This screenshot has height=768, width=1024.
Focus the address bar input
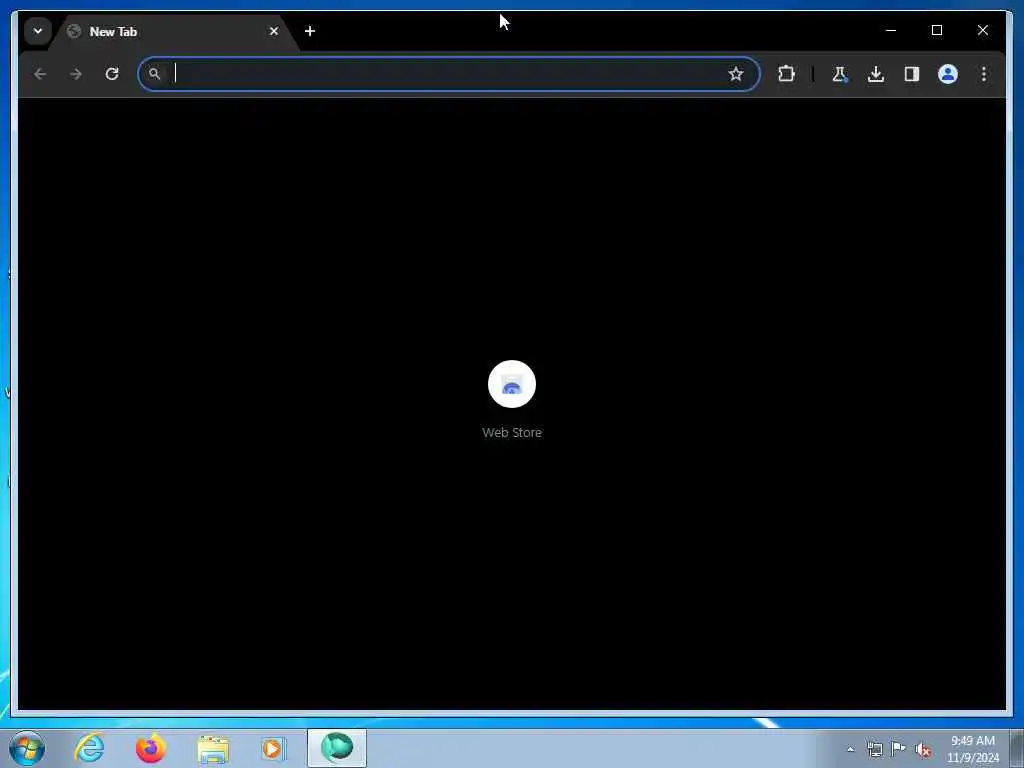pyautogui.click(x=447, y=74)
